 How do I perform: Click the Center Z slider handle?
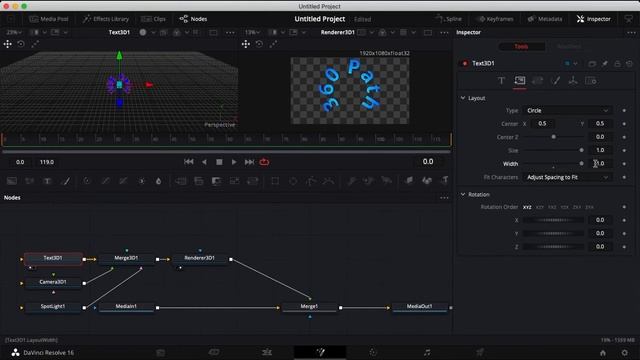click(x=553, y=137)
